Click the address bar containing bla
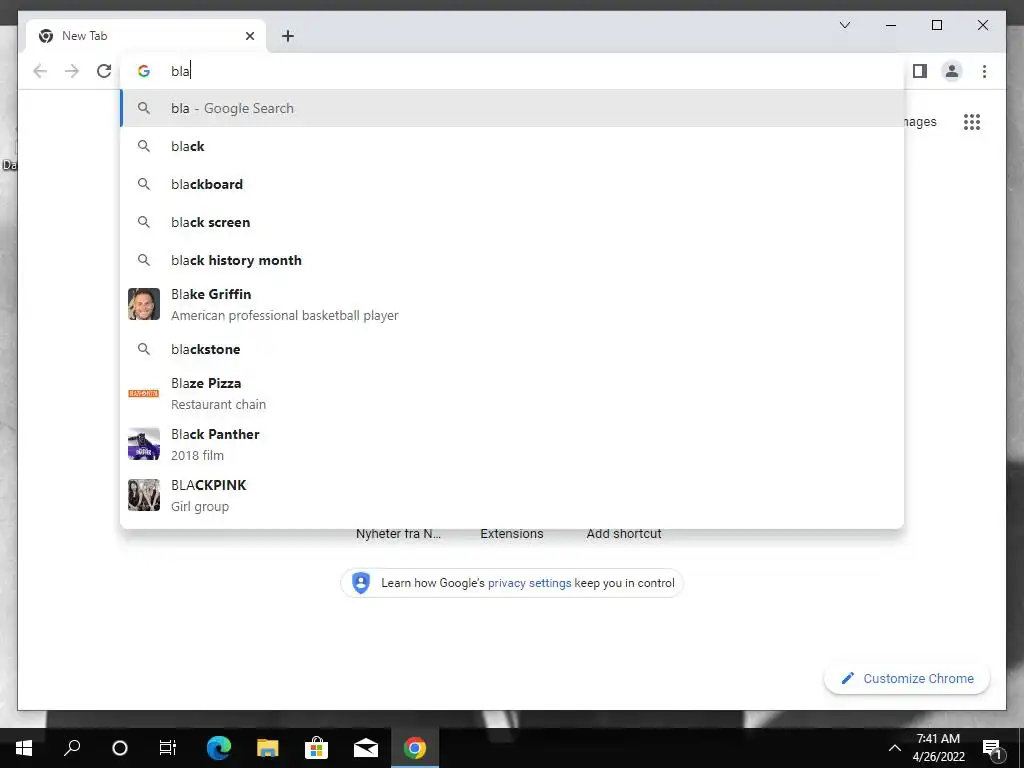Image resolution: width=1024 pixels, height=768 pixels. coord(512,71)
